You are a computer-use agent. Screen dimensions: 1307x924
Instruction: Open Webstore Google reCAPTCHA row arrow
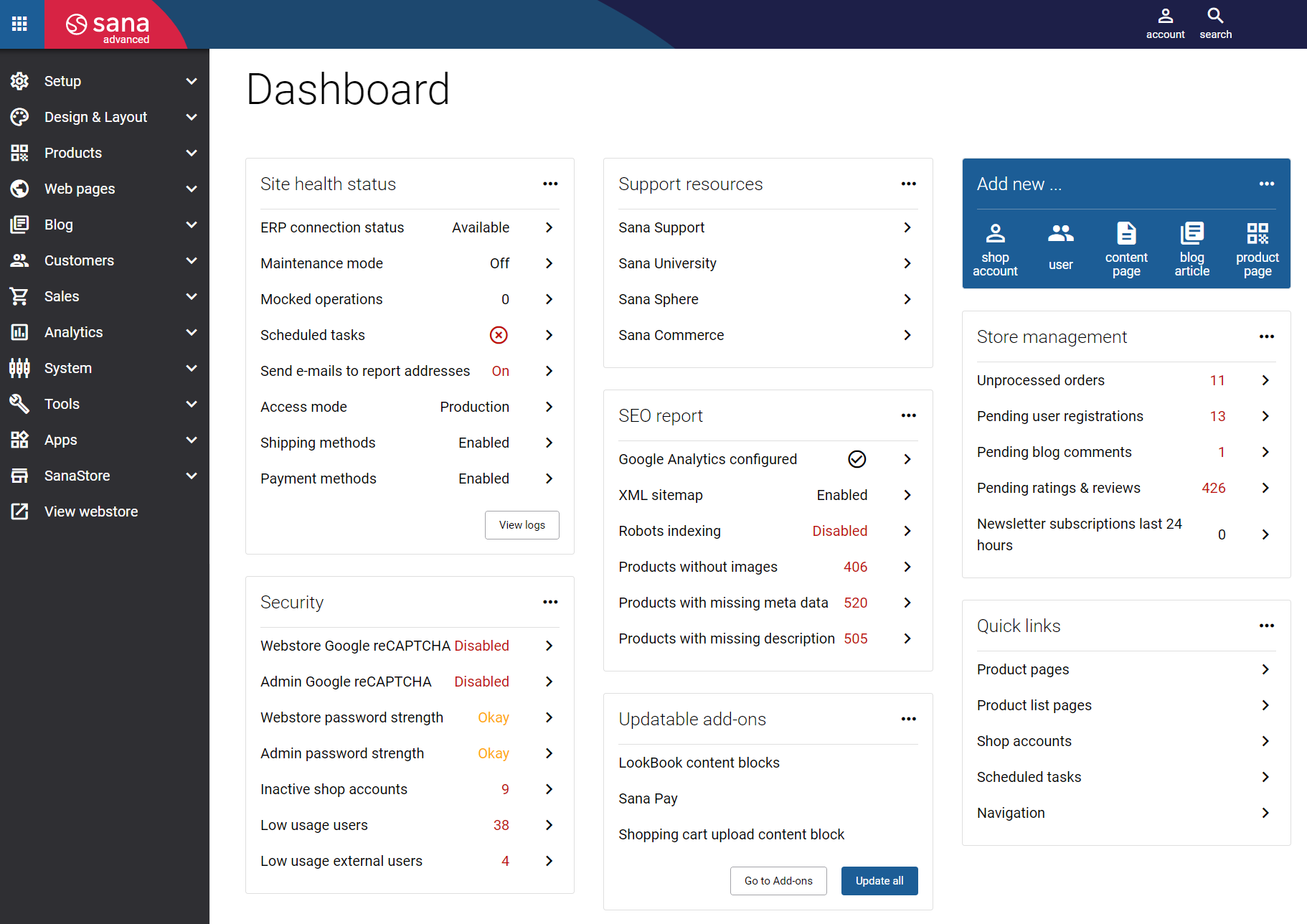pos(549,646)
